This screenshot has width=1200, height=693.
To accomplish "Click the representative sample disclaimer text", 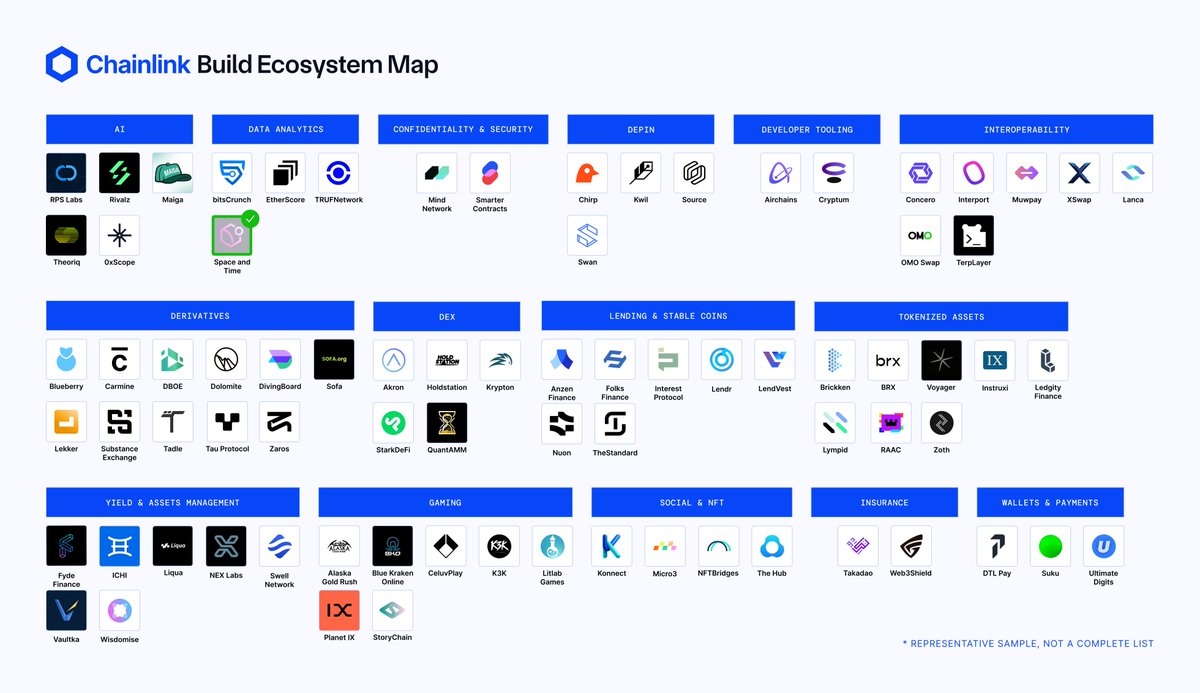I will 1028,644.
